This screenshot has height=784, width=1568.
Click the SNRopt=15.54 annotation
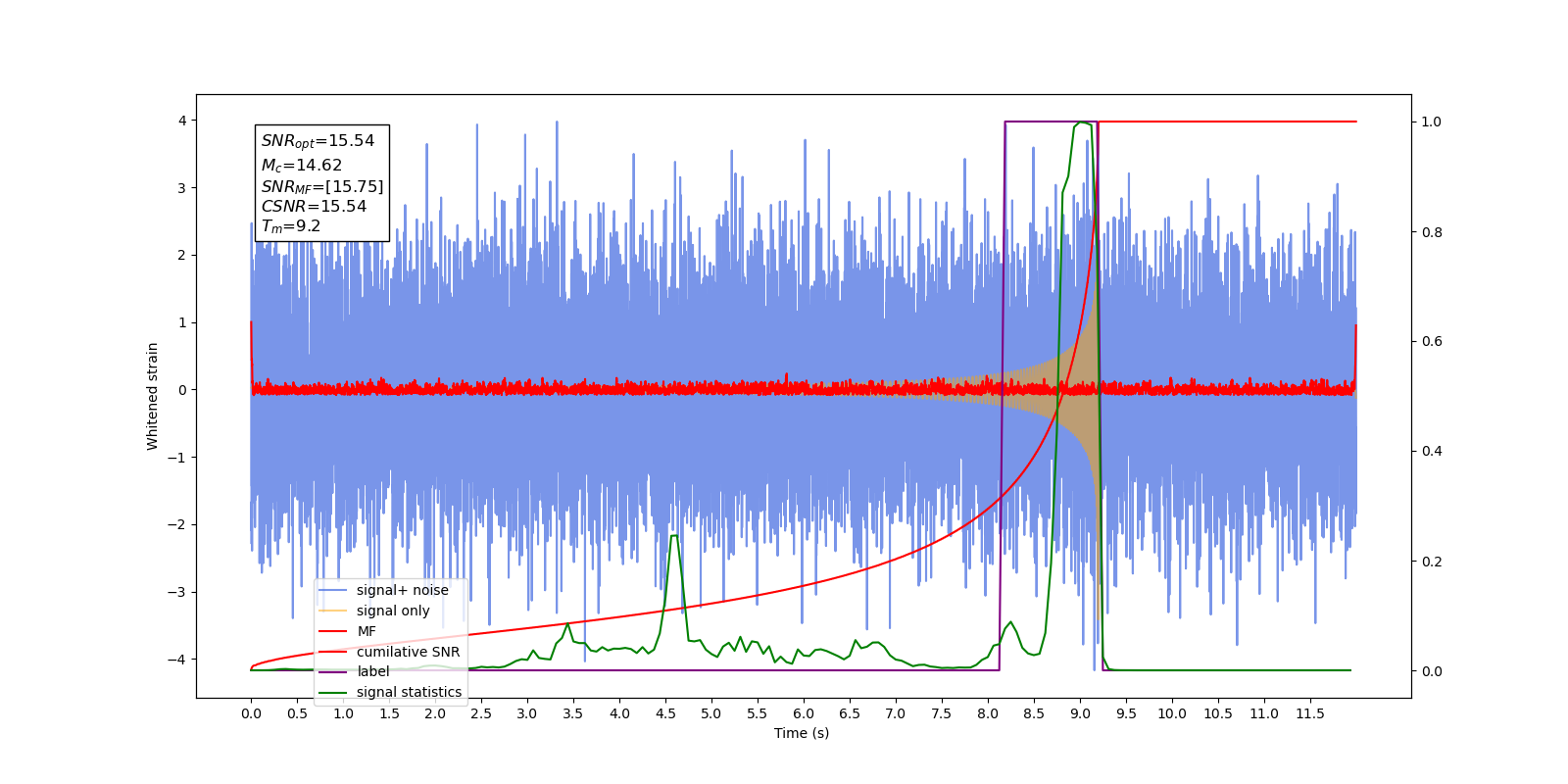point(318,141)
